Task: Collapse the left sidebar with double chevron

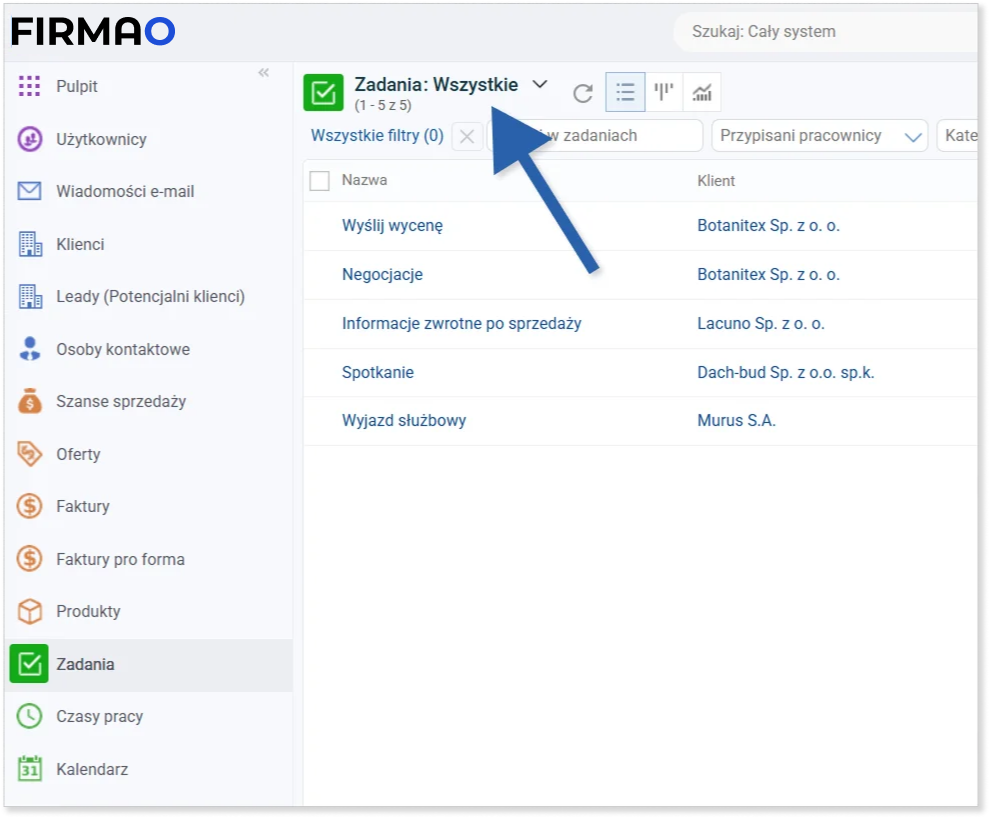Action: pyautogui.click(x=264, y=73)
